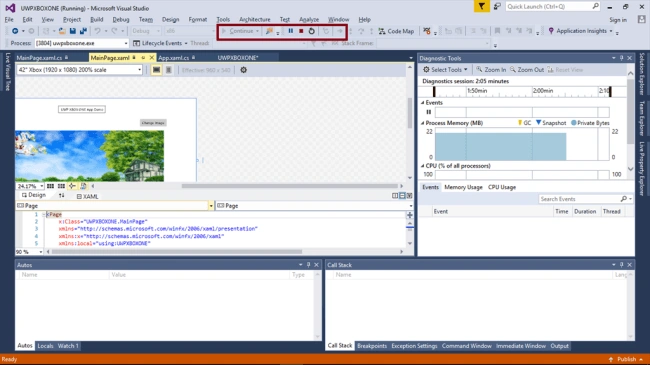Switch to XAML view tab
650x365 pixels.
pyautogui.click(x=87, y=196)
